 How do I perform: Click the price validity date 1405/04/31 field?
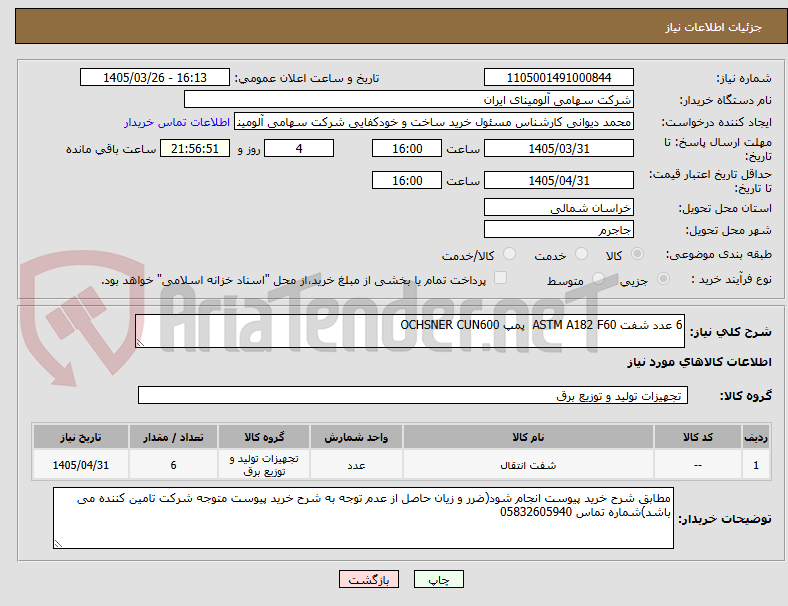point(559,180)
